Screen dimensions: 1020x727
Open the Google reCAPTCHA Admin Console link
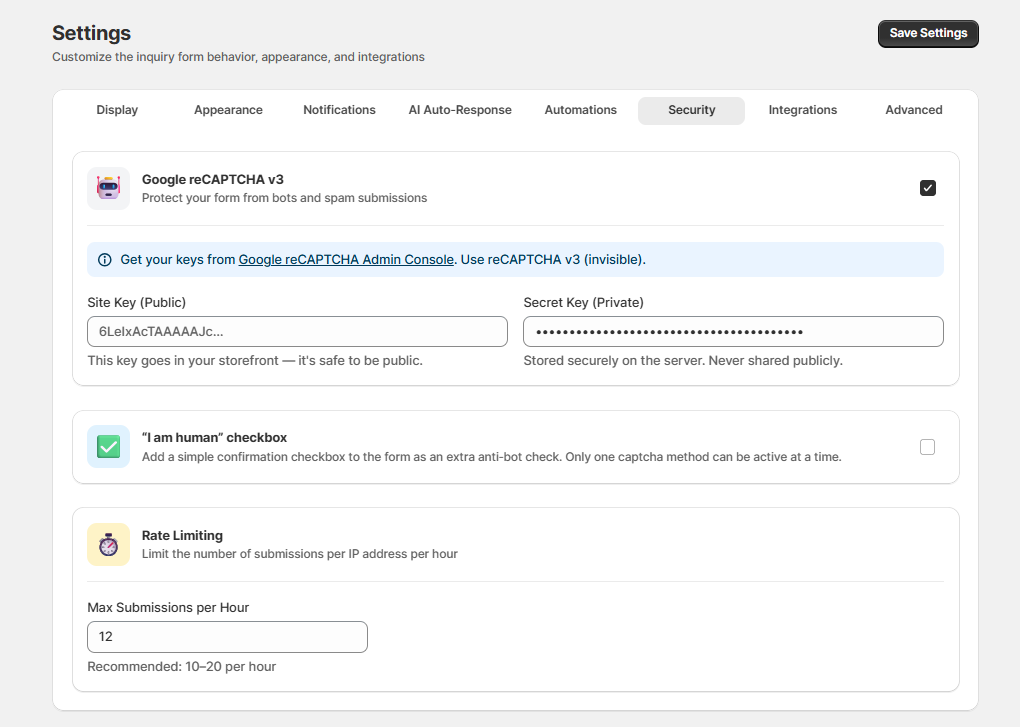[346, 260]
